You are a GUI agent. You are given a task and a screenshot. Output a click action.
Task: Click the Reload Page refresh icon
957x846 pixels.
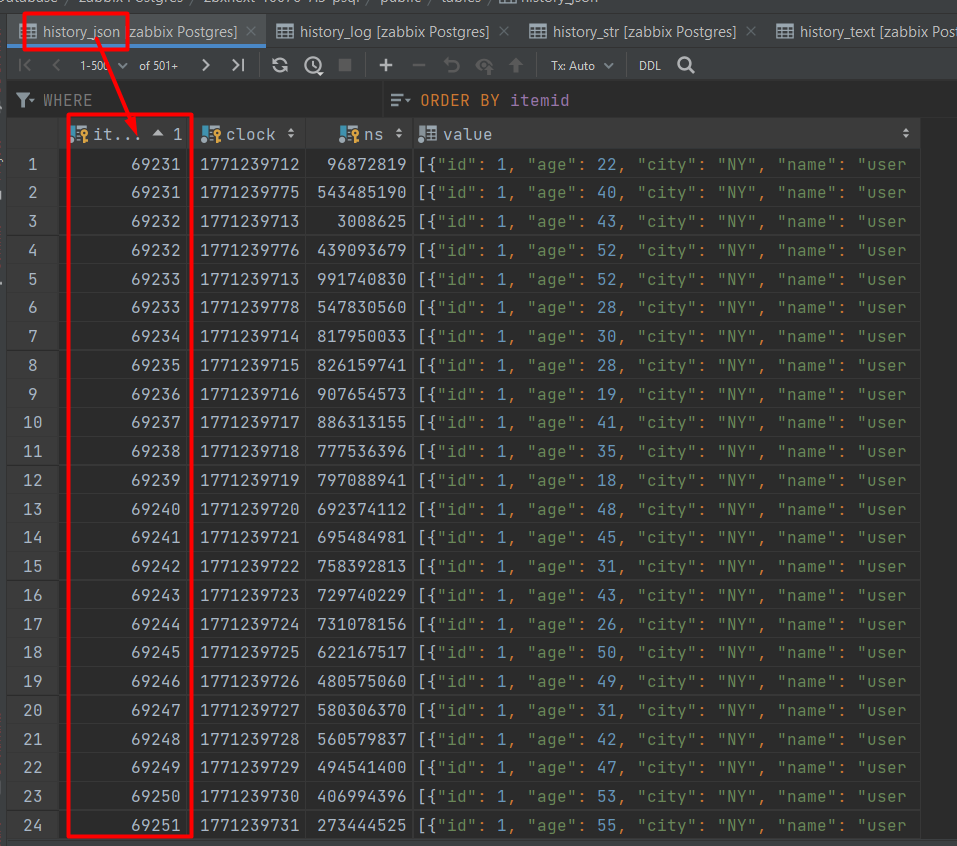pos(280,66)
